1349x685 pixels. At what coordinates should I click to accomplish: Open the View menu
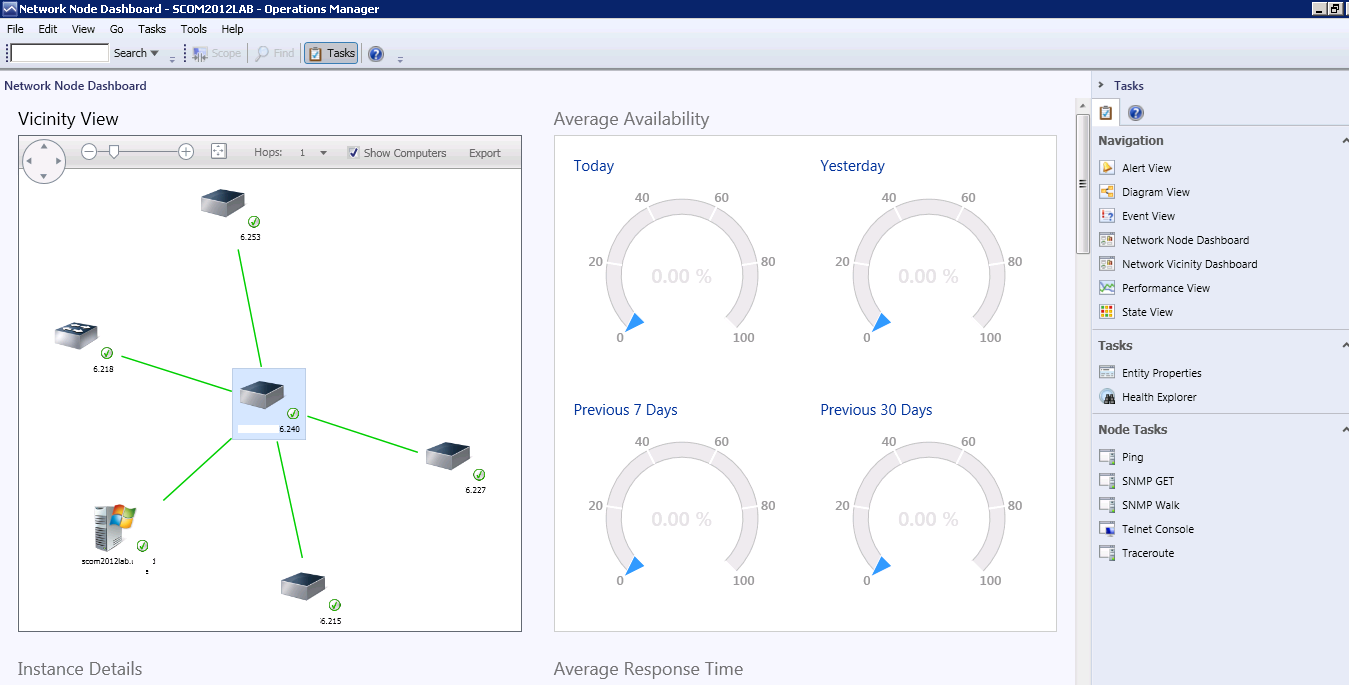[x=84, y=29]
